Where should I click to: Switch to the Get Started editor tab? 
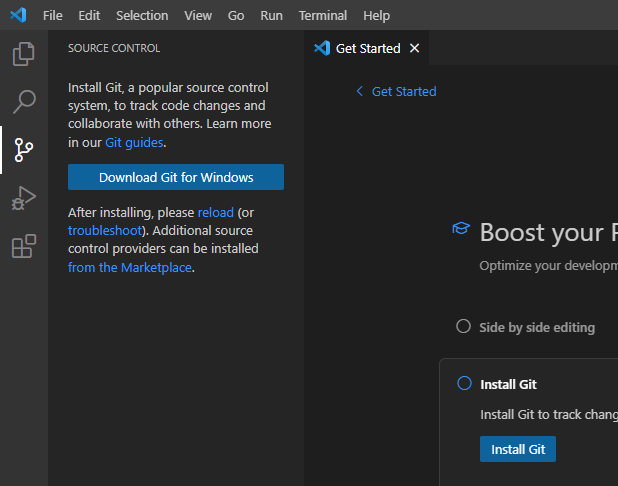tap(368, 48)
